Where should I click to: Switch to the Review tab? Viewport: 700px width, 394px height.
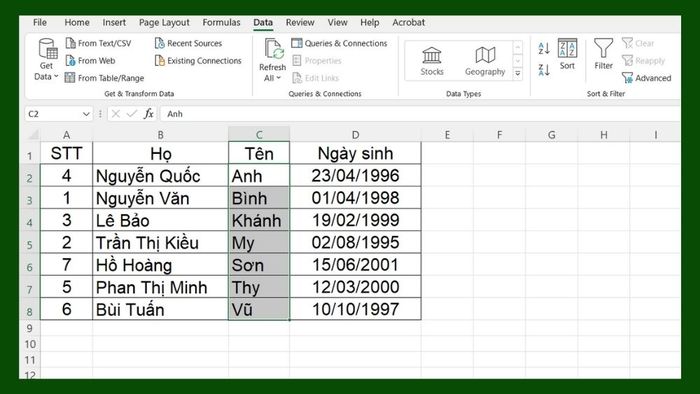click(x=300, y=22)
